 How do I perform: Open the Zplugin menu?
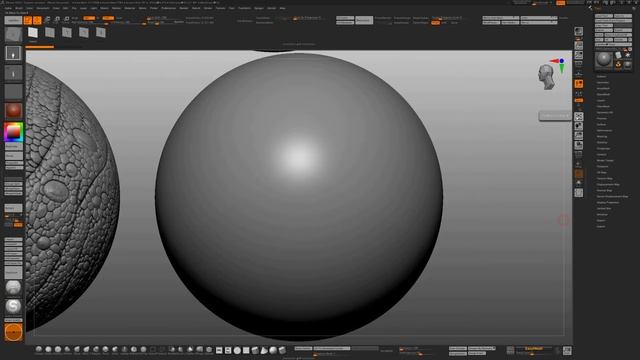tap(259, 8)
